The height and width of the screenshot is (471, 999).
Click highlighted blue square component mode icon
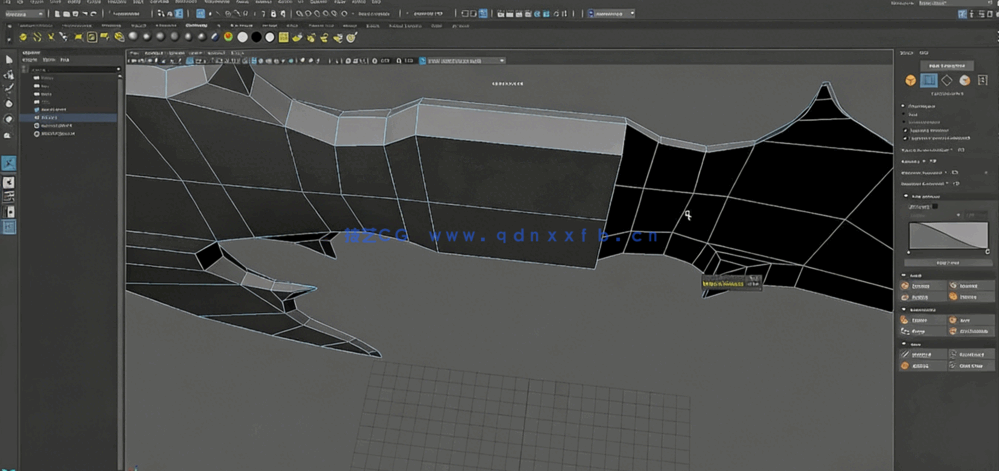[x=929, y=80]
